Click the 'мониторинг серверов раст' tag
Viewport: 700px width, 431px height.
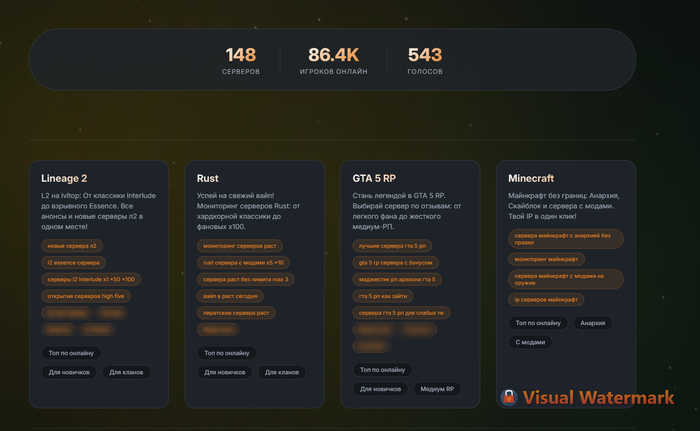(240, 246)
